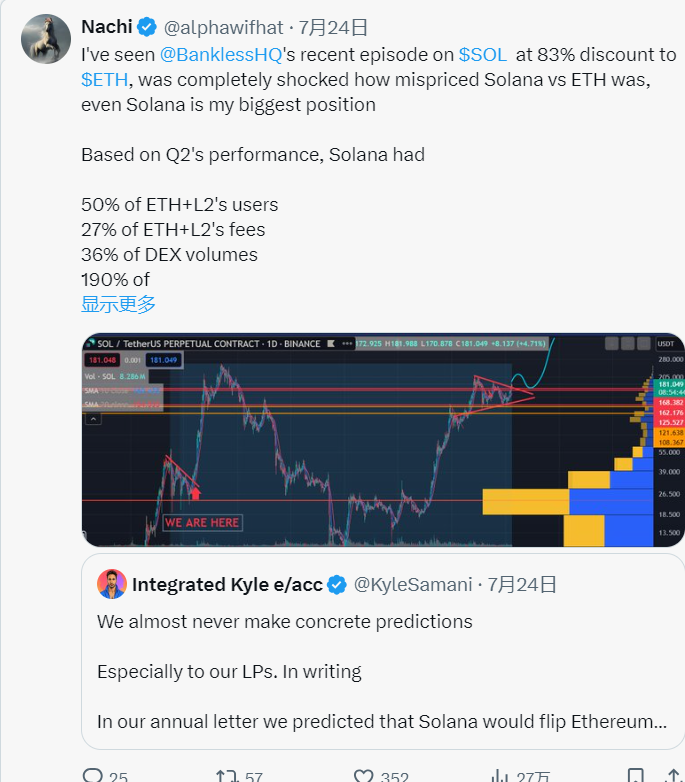Open the quoted Kyle Samani tweet text

pyautogui.click(x=382, y=671)
